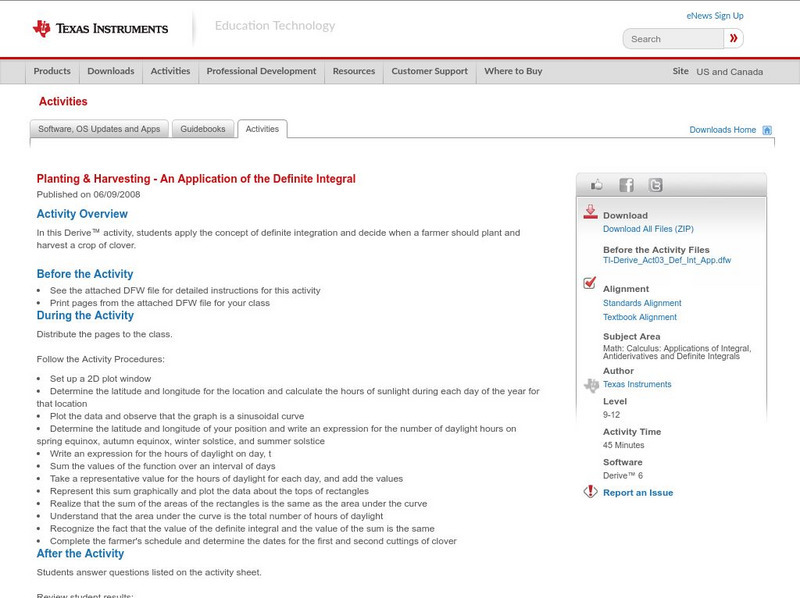Switch to Software, OS Updates and Apps tab
Viewport: 800px width, 598px height.
point(99,129)
